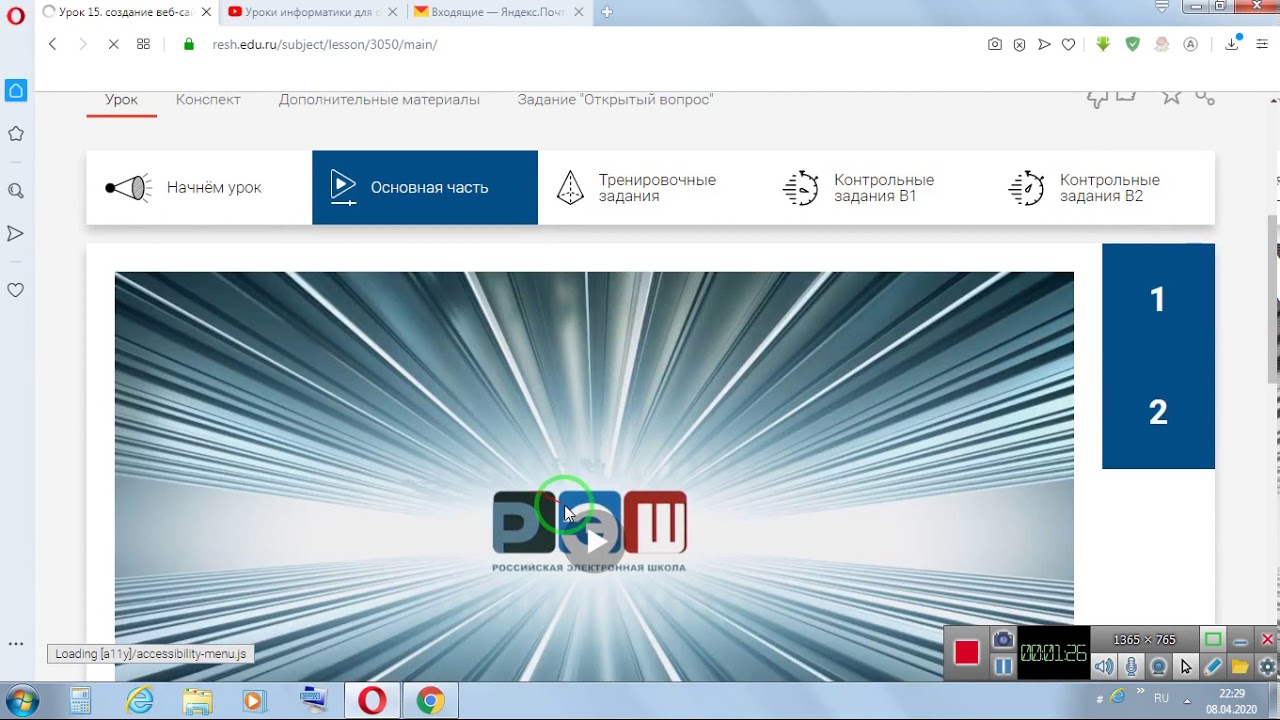Screen dimensions: 1280x720
Task: Switch the RU input language
Action: pos(1161,698)
